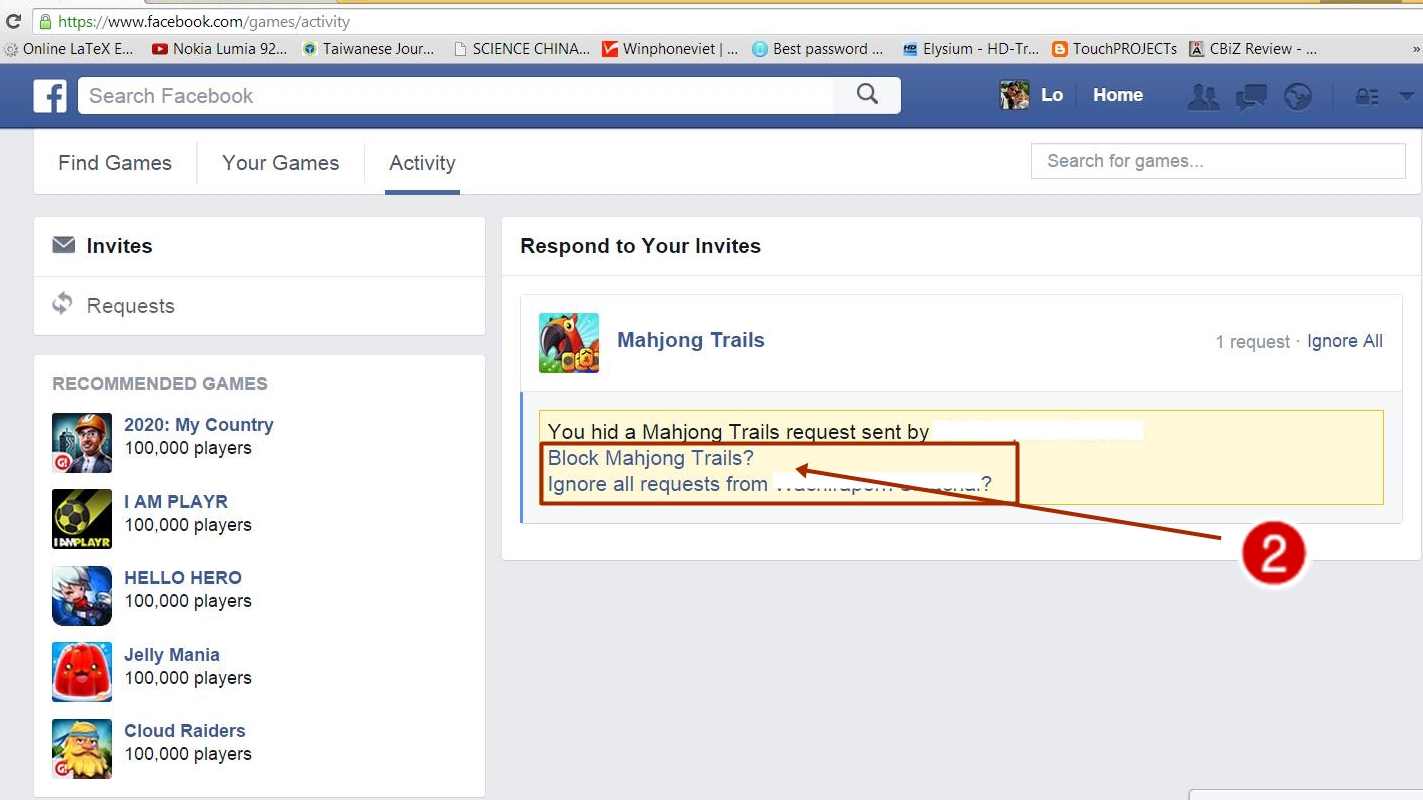Click the Requests refresh icon
This screenshot has height=800, width=1423.
point(63,303)
